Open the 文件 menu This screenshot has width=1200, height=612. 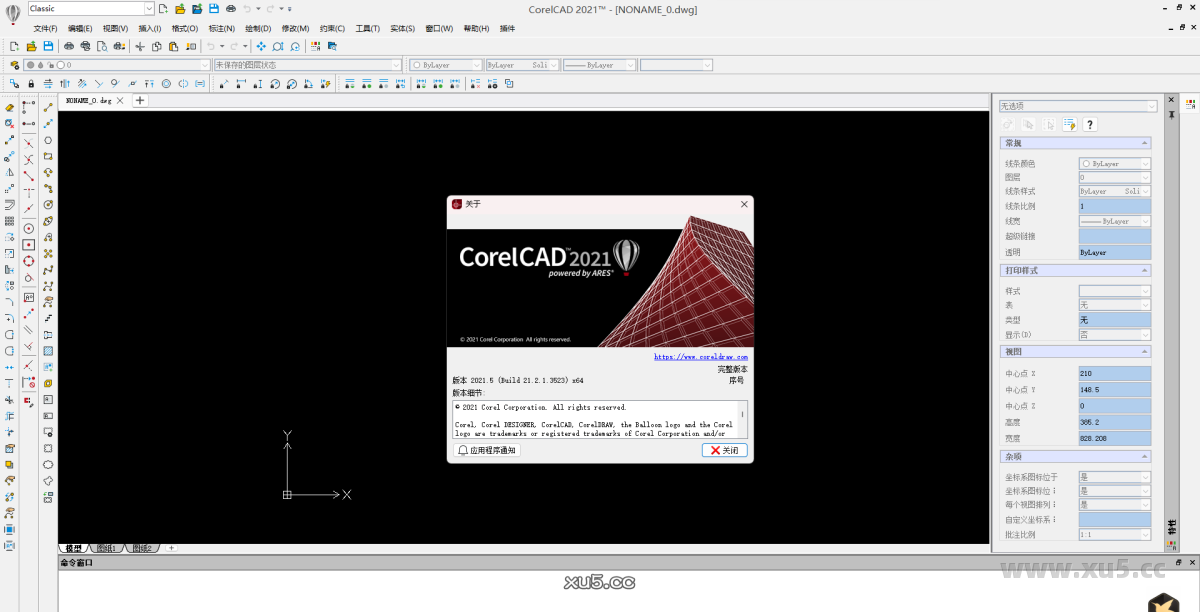(46, 28)
